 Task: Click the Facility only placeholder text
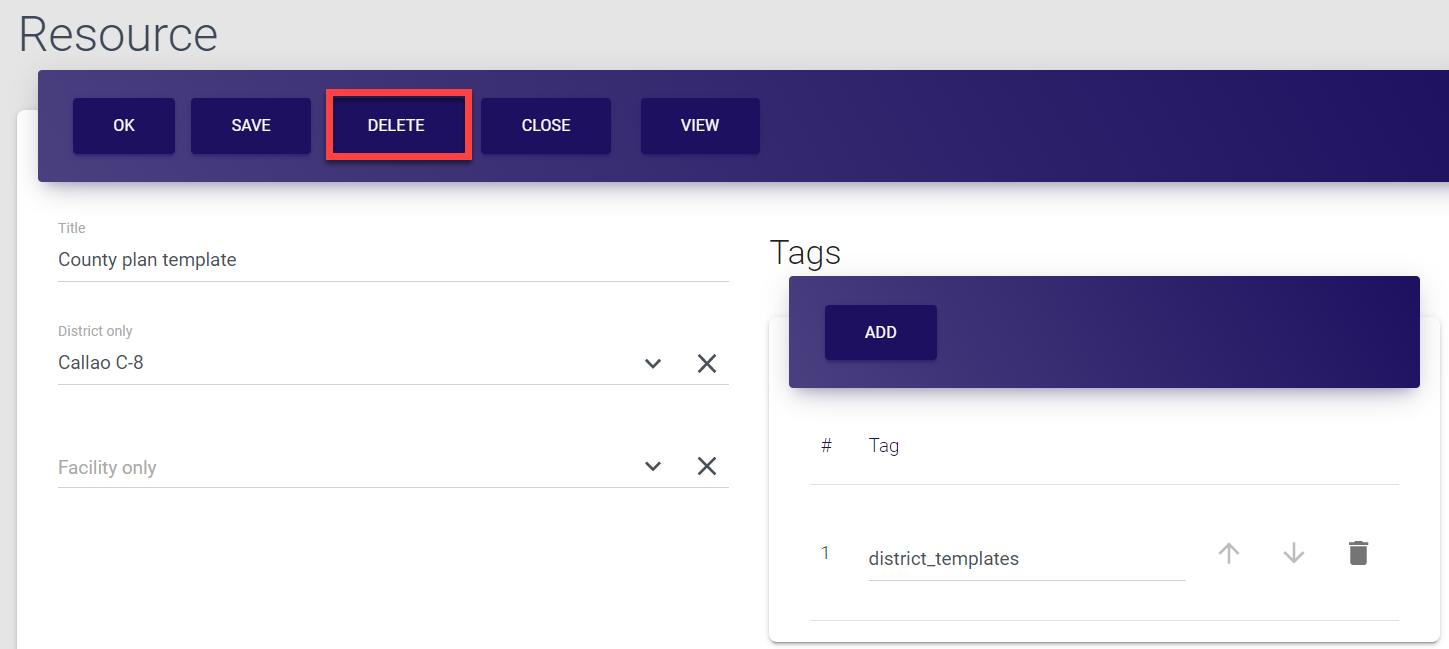click(108, 468)
